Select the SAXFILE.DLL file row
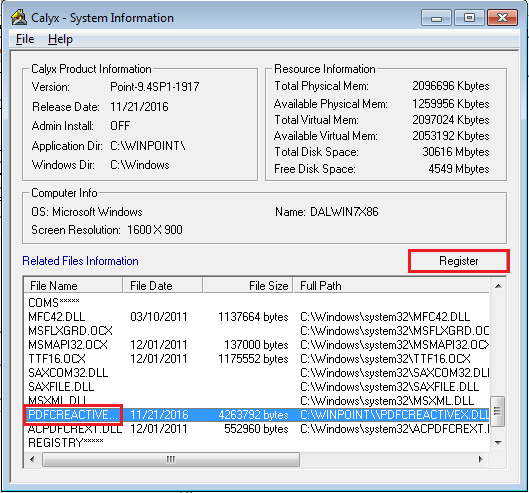The width and height of the screenshot is (529, 493). point(256,387)
